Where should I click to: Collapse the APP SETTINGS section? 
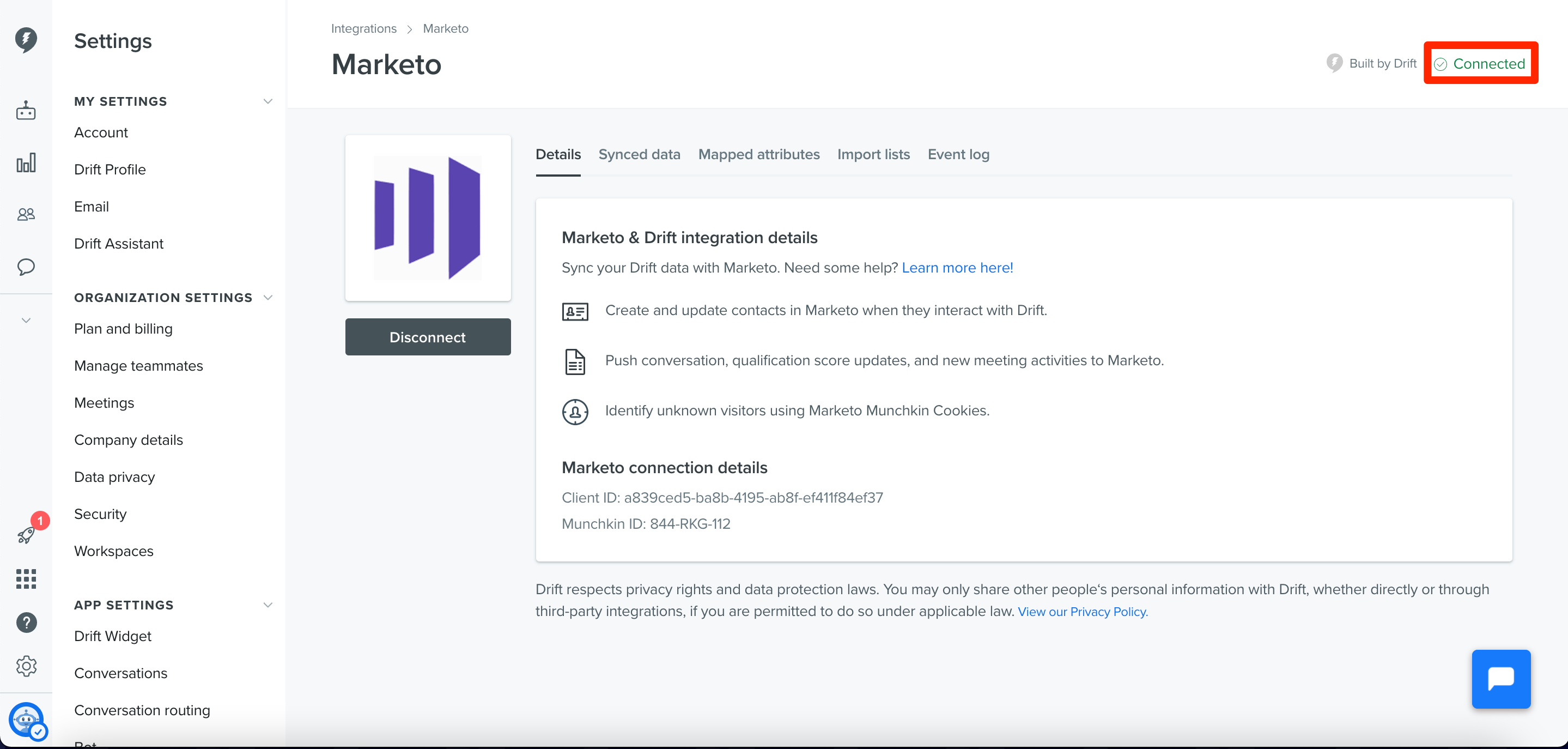(x=267, y=605)
